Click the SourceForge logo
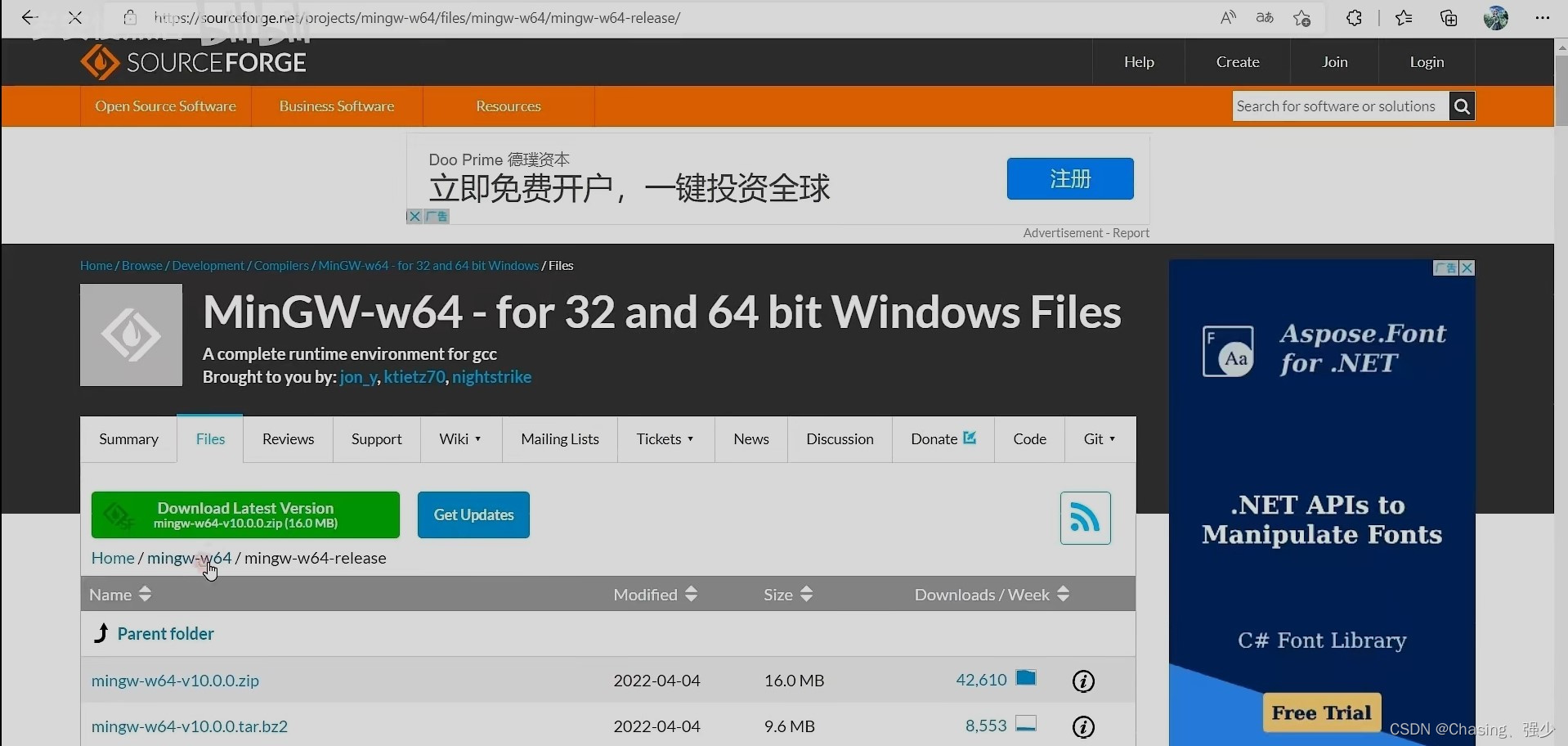Viewport: 1568px width, 746px height. pyautogui.click(x=194, y=62)
